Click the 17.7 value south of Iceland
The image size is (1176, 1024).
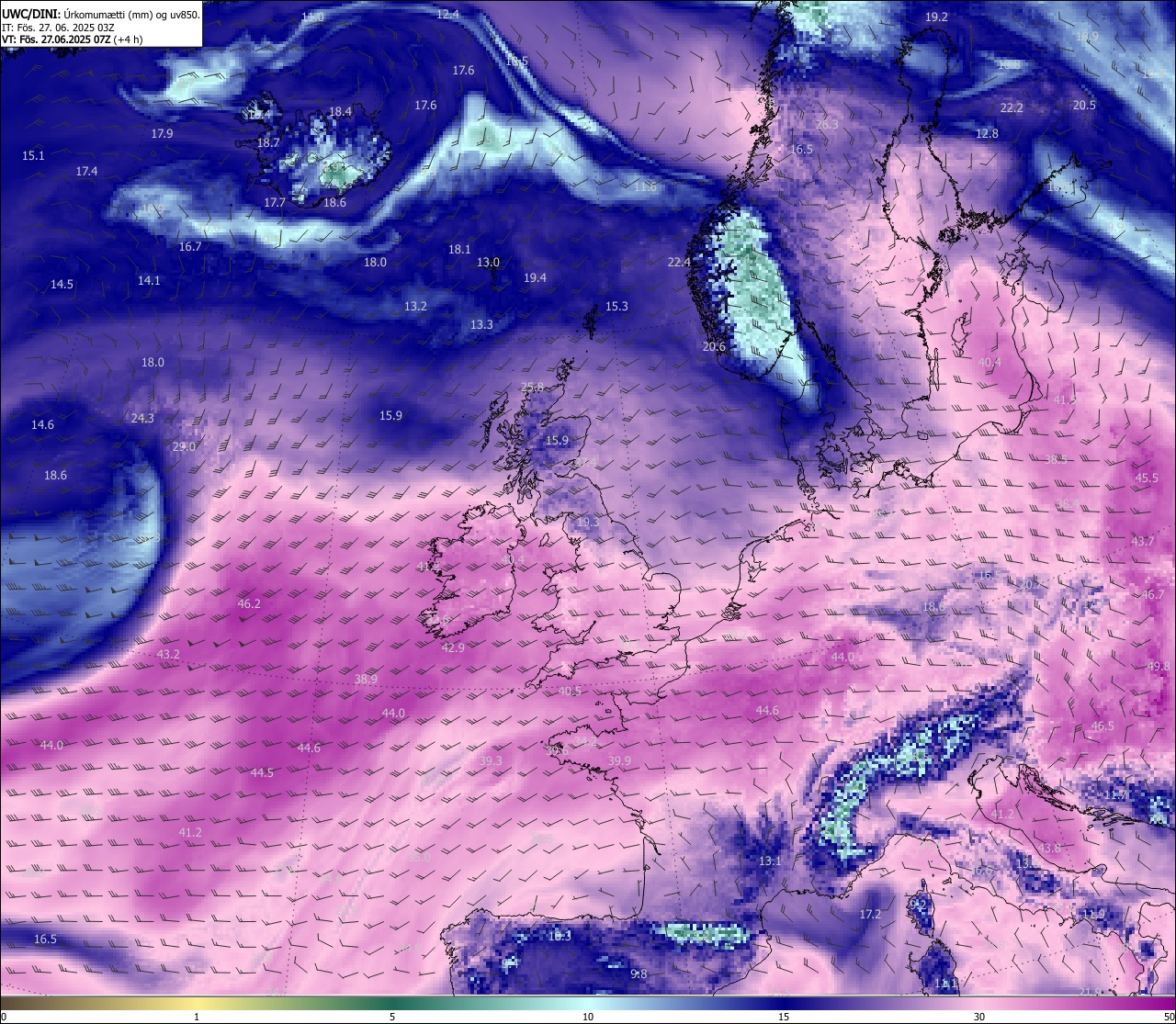coord(275,202)
